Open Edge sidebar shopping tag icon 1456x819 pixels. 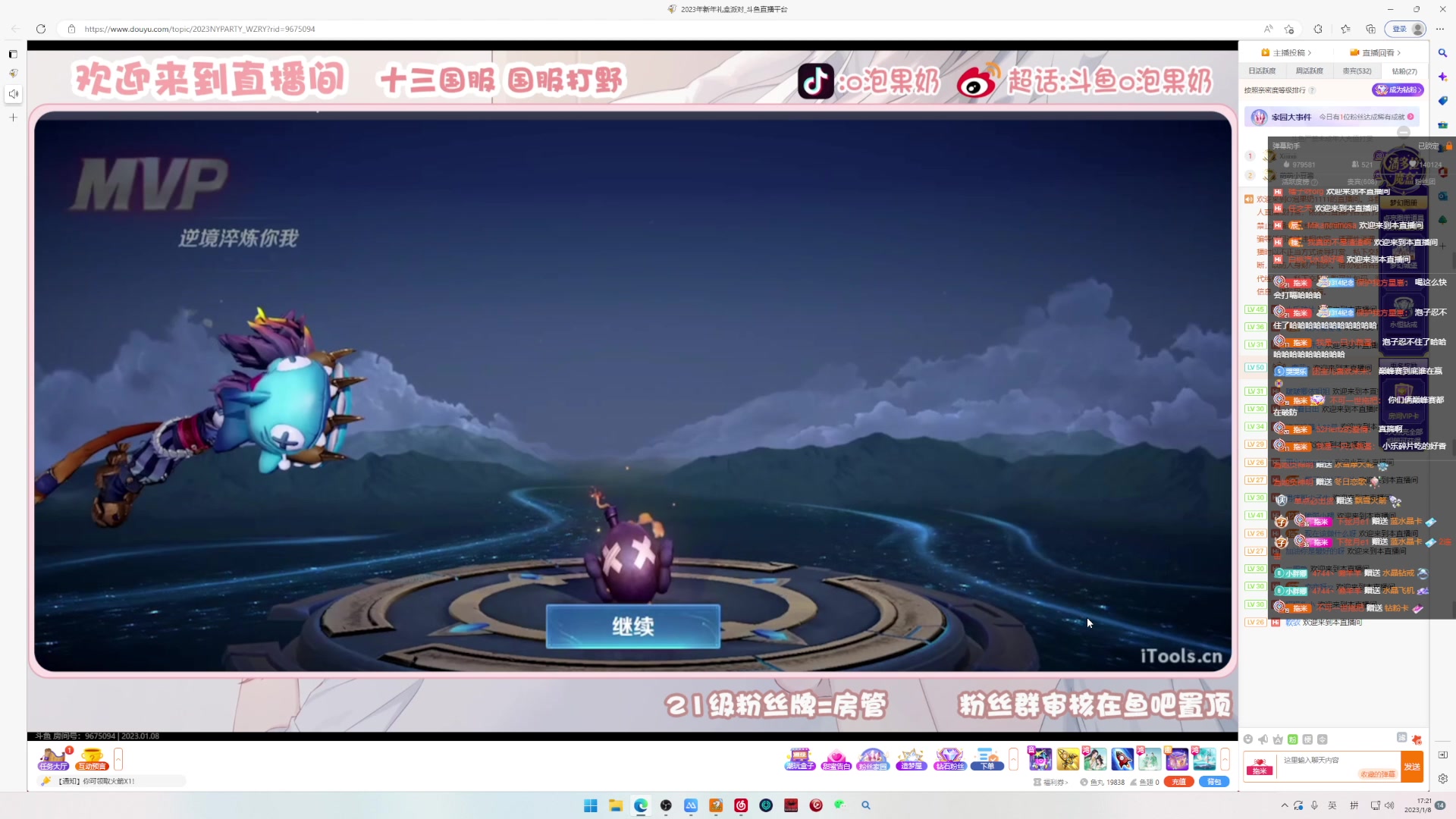pyautogui.click(x=1442, y=101)
